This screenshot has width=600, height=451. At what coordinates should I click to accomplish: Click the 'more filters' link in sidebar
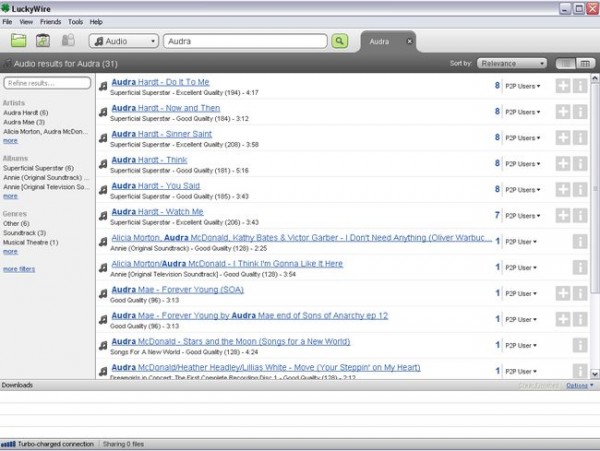[x=18, y=269]
